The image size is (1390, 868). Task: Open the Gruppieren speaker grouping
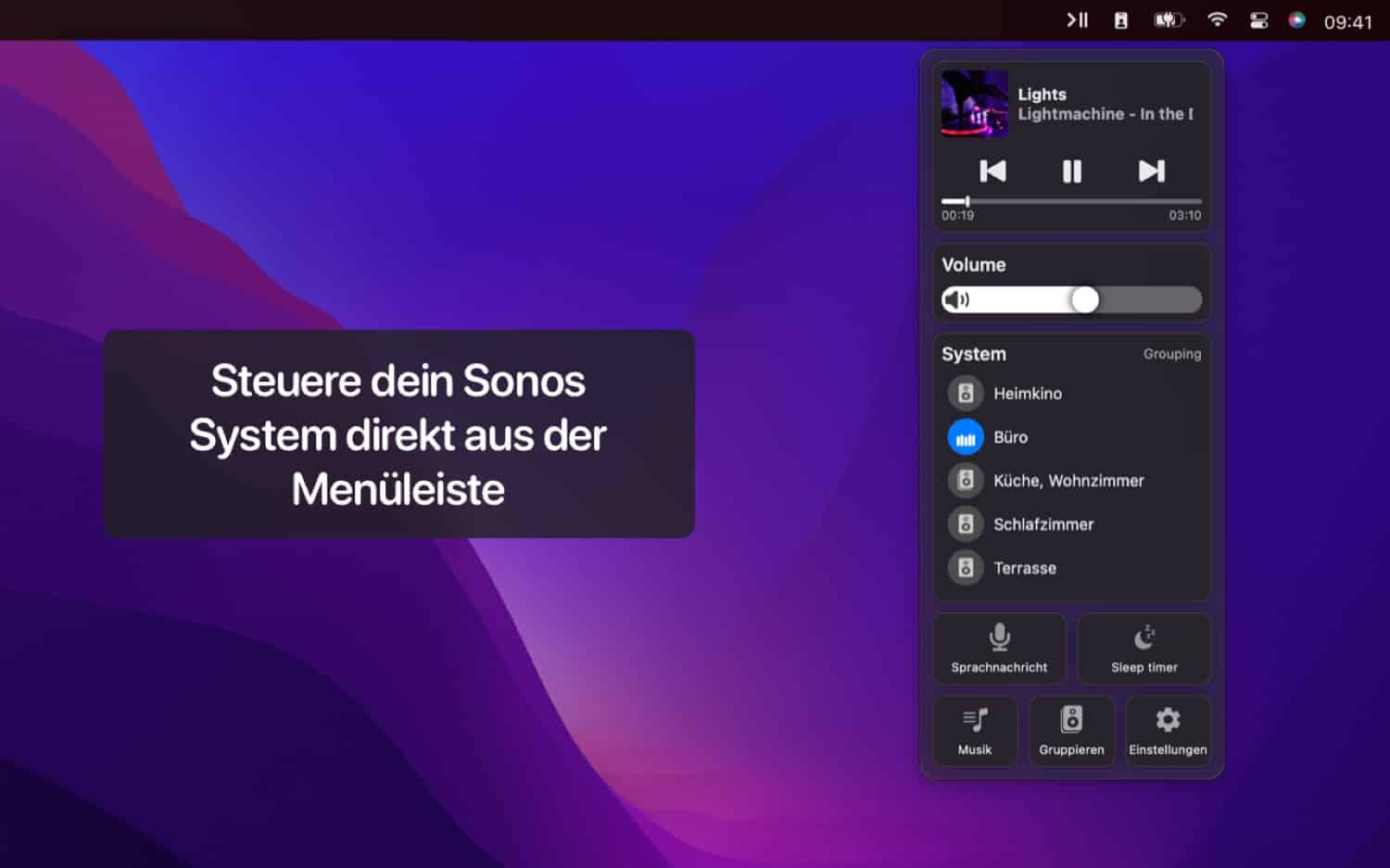click(x=1071, y=731)
